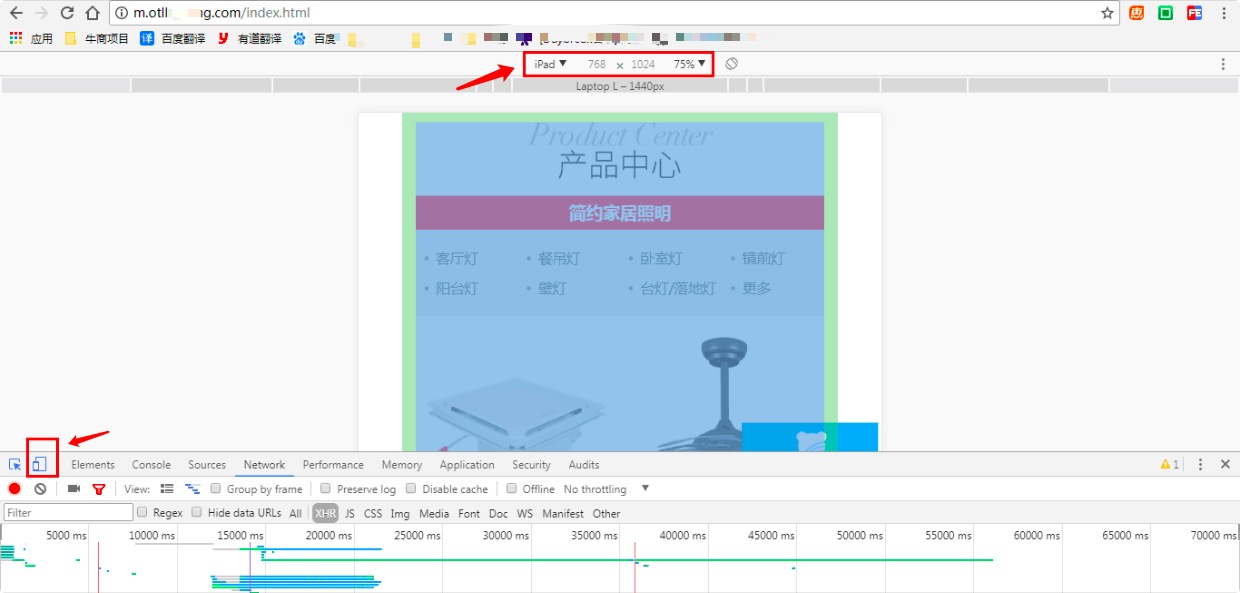Switch to the Performance tab

[x=333, y=465]
